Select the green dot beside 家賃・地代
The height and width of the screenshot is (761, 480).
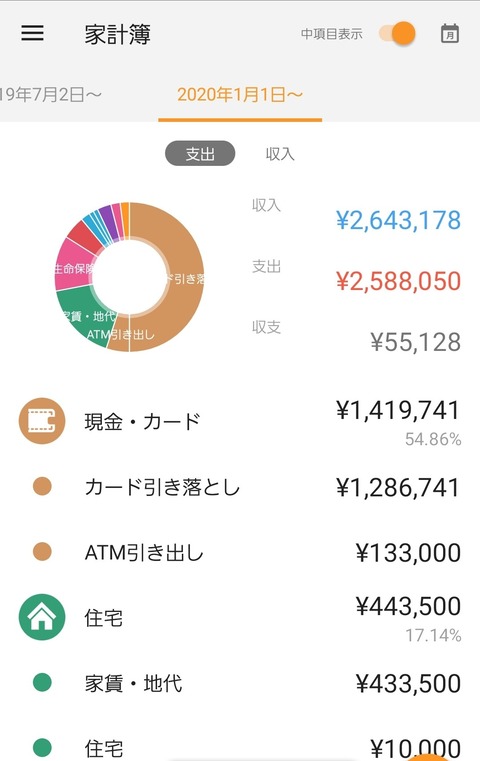pos(42,682)
